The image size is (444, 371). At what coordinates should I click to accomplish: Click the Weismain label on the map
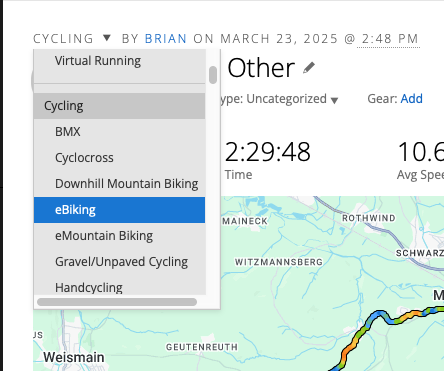(x=74, y=357)
